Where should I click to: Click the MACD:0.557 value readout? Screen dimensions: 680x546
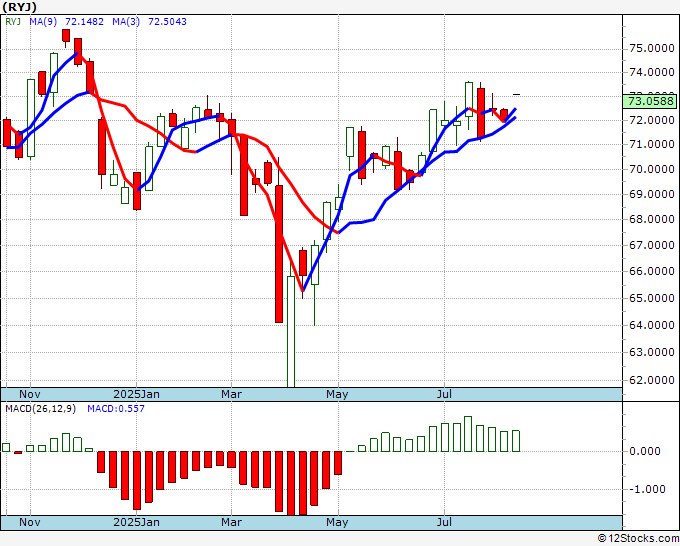tap(116, 409)
